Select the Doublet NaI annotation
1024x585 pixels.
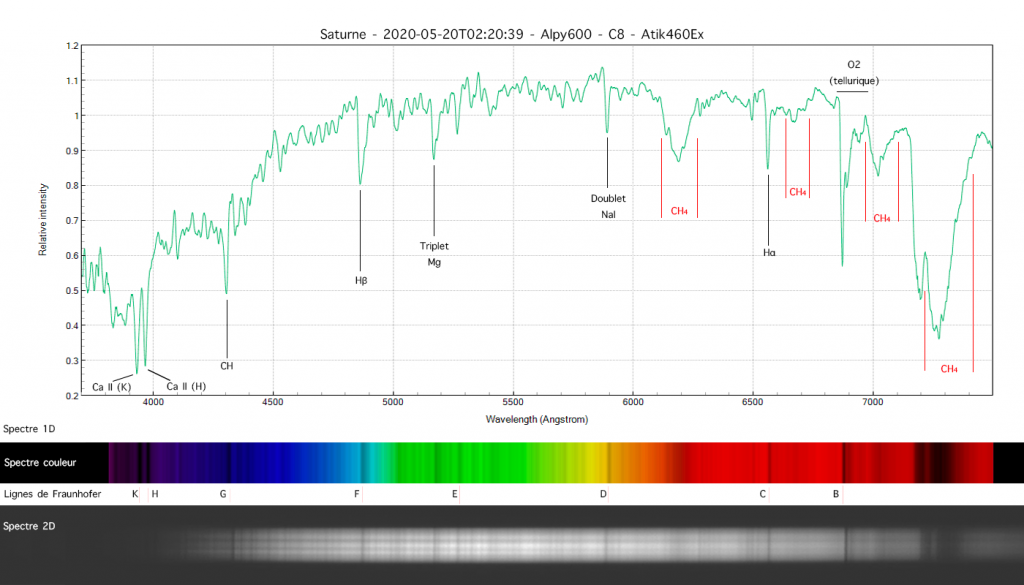[x=608, y=206]
